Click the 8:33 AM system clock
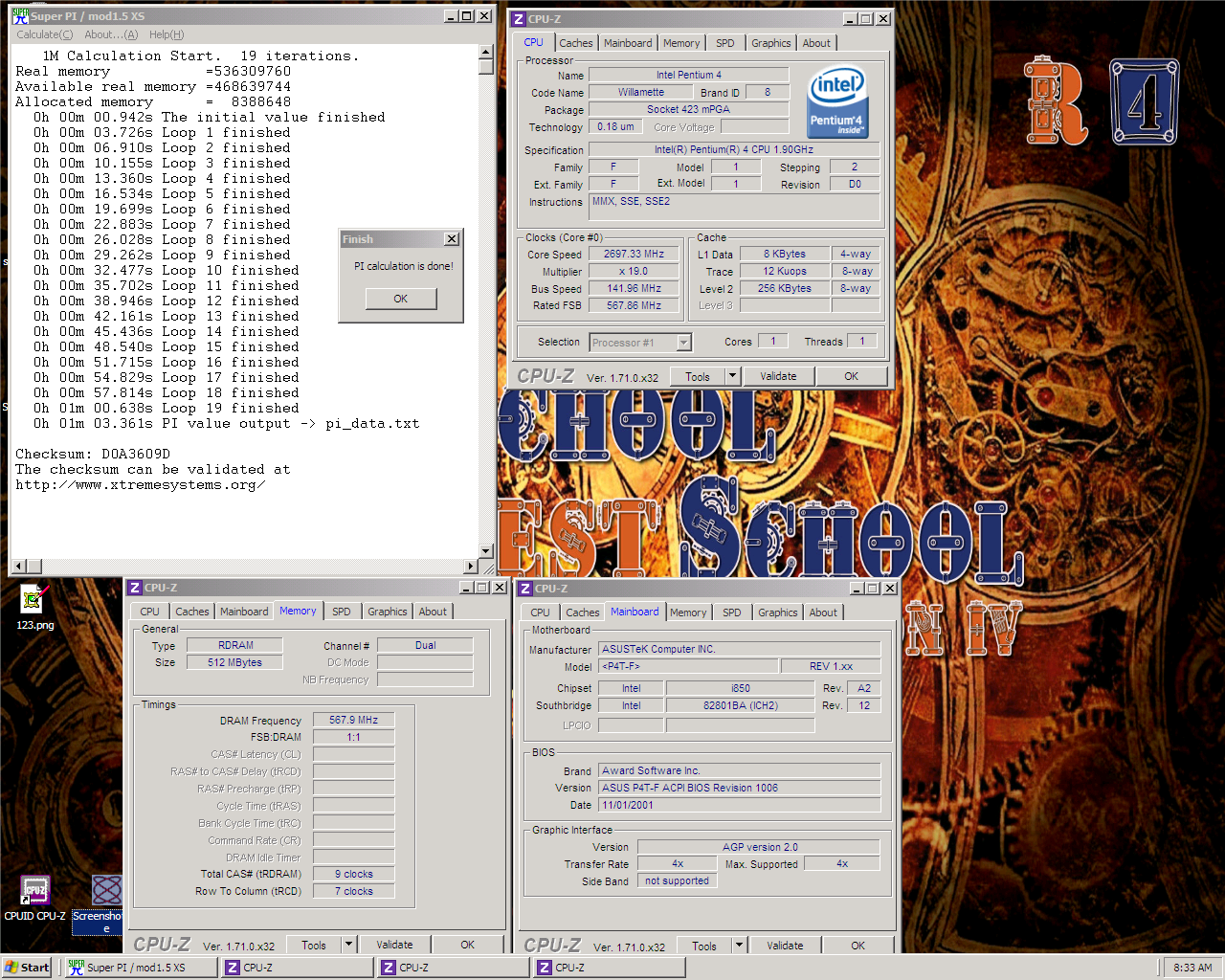This screenshot has height=980, width=1225. (x=1192, y=968)
